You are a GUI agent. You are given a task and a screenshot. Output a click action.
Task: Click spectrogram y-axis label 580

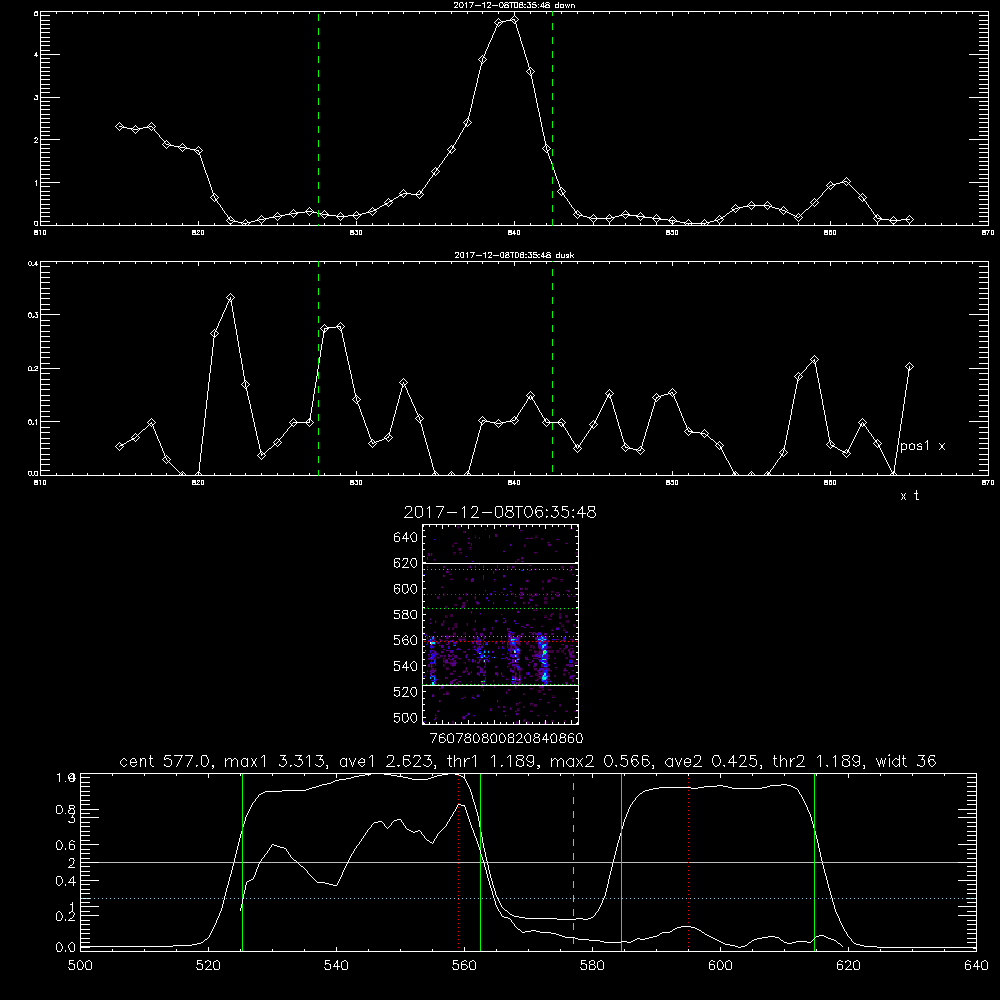pos(406,615)
